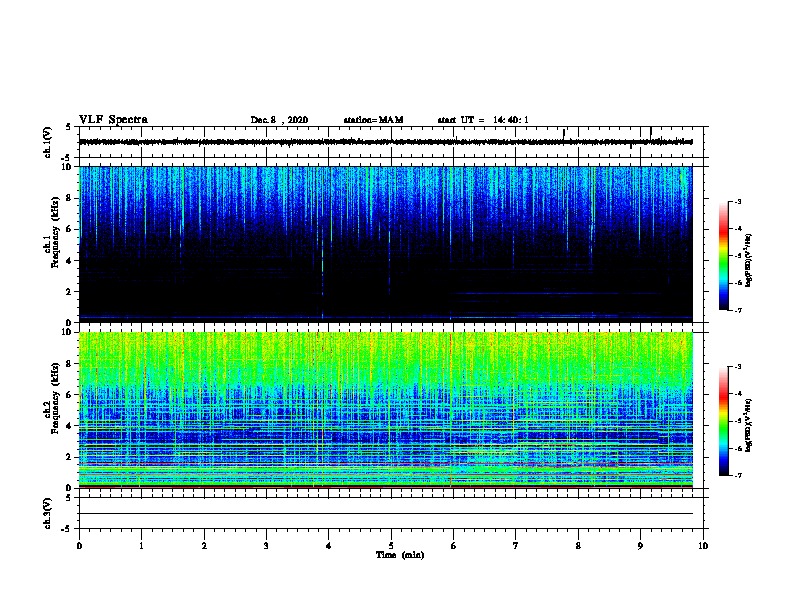Image resolution: width=792 pixels, height=612 pixels.
Task: Click the "VLF Spectra" plot title
Action: [x=113, y=120]
